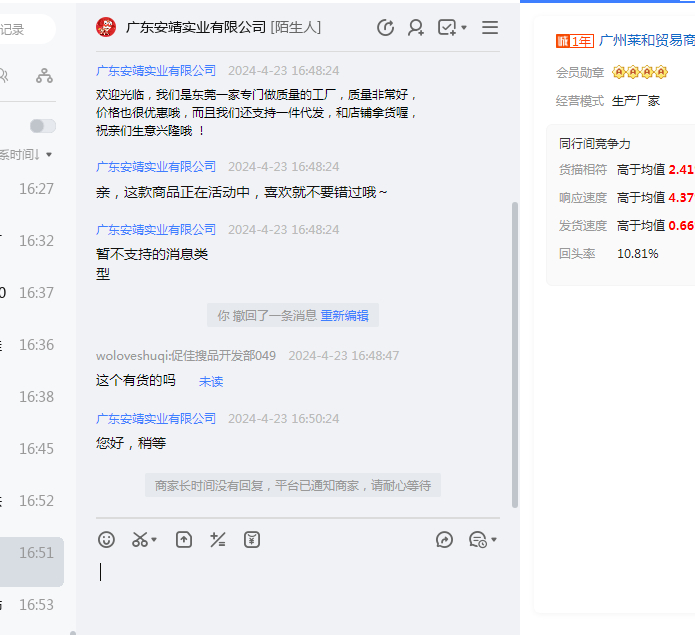Viewport: 695px width, 635px height.
Task: Click the chat history refresh icon in header
Action: pos(386,27)
